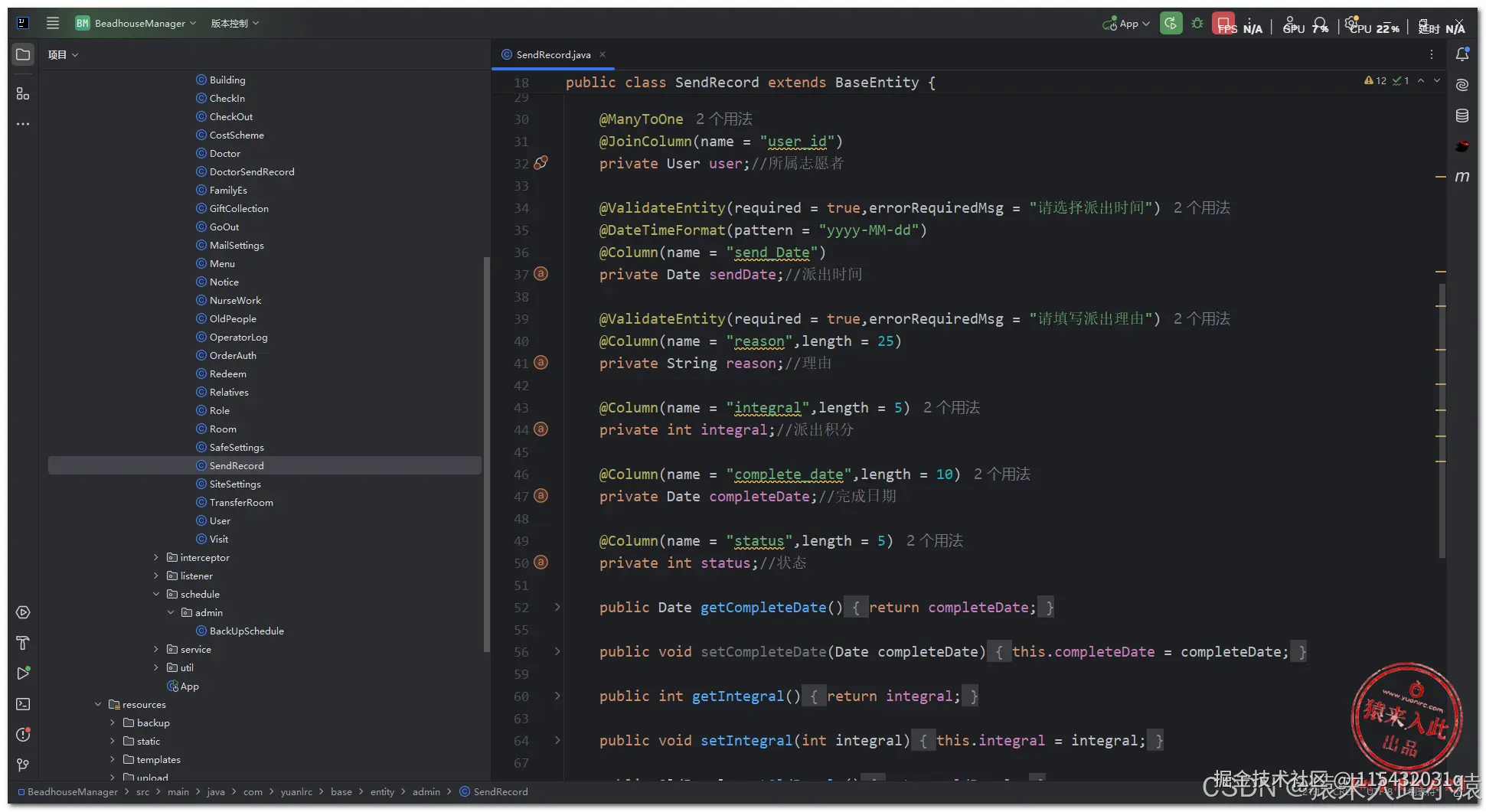The width and height of the screenshot is (1486, 812).
Task: Unfold the getCompleteDate method at line 52
Action: click(x=557, y=607)
